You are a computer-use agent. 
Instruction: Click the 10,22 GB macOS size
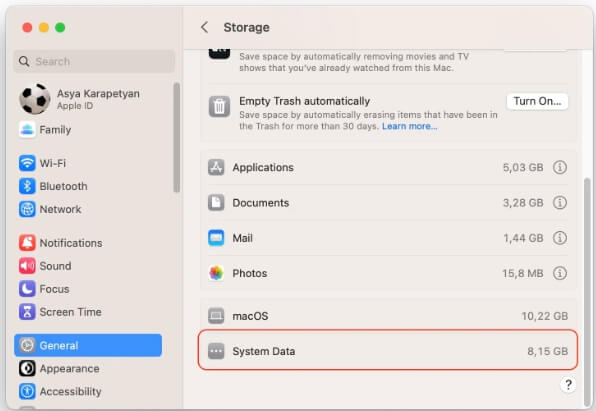(x=545, y=316)
